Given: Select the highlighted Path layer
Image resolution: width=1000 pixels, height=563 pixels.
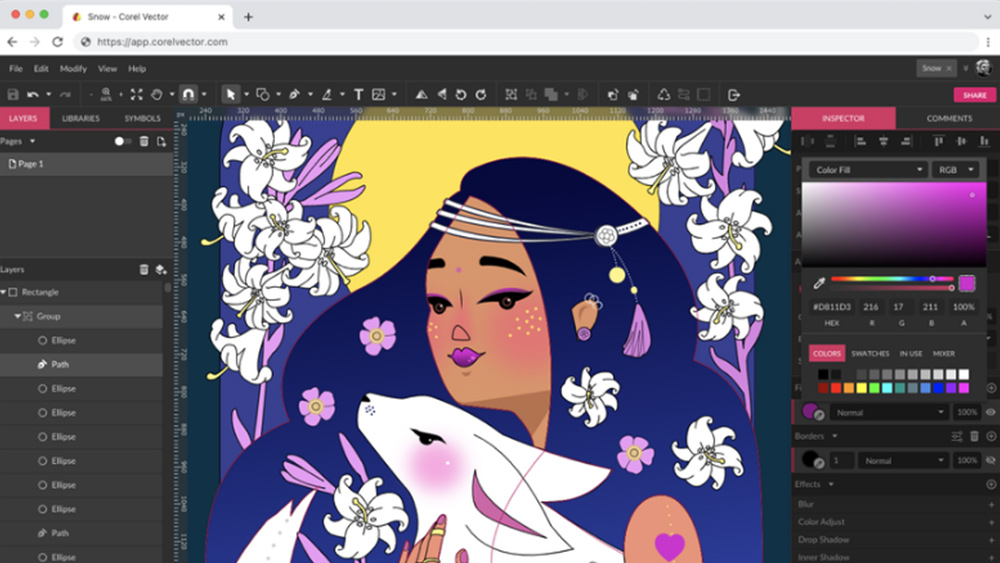Looking at the screenshot, I should [x=82, y=365].
